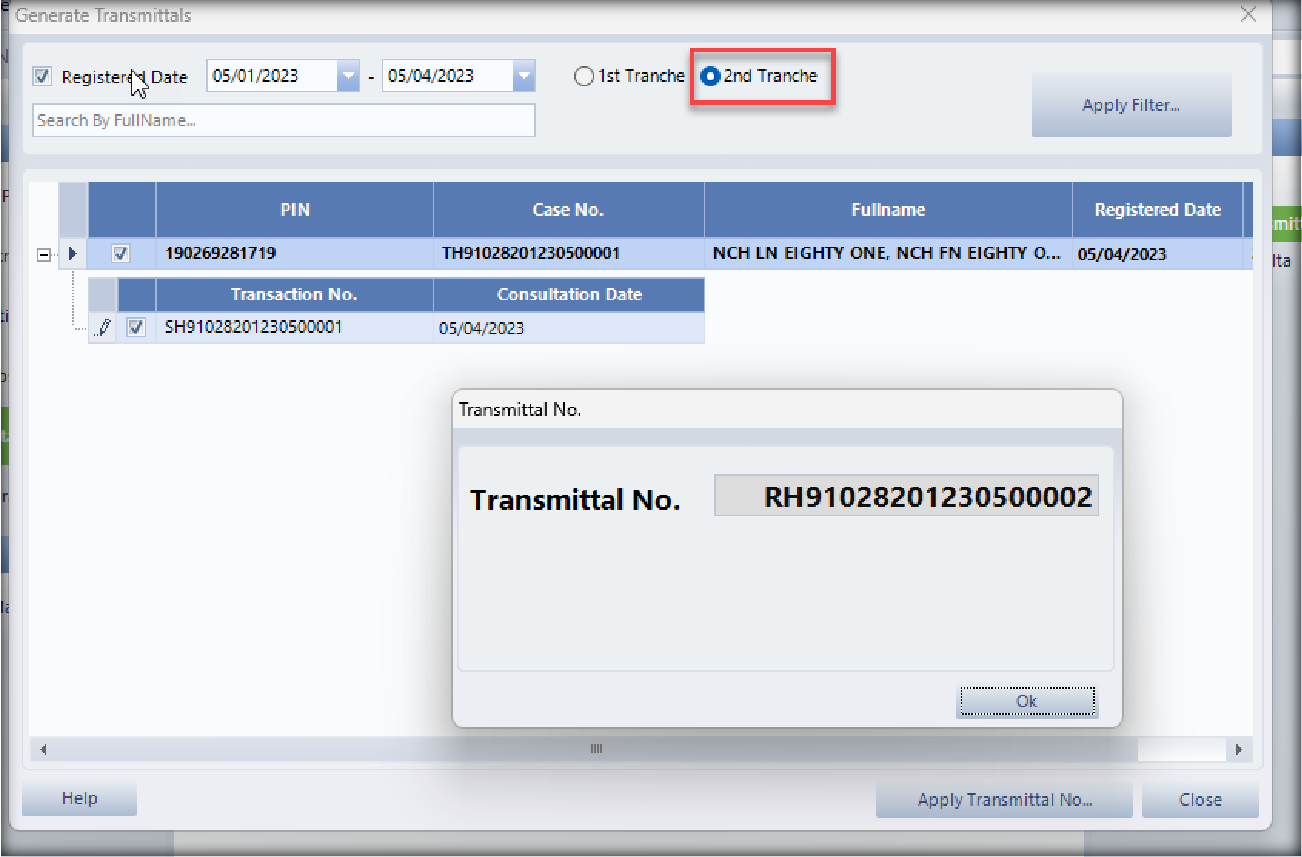This screenshot has width=1302, height=857.
Task: Collapse the tree node for PIN 190269281719
Action: (x=44, y=255)
